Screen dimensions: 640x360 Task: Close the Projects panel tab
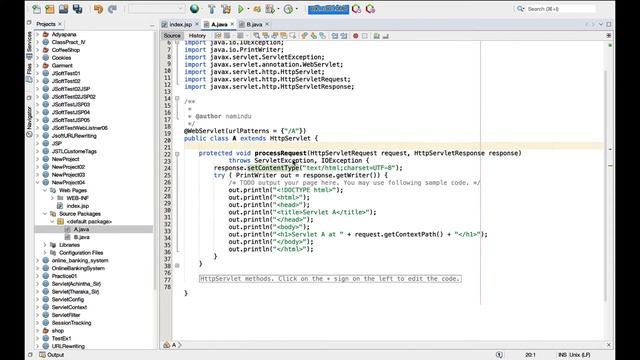[x=60, y=24]
